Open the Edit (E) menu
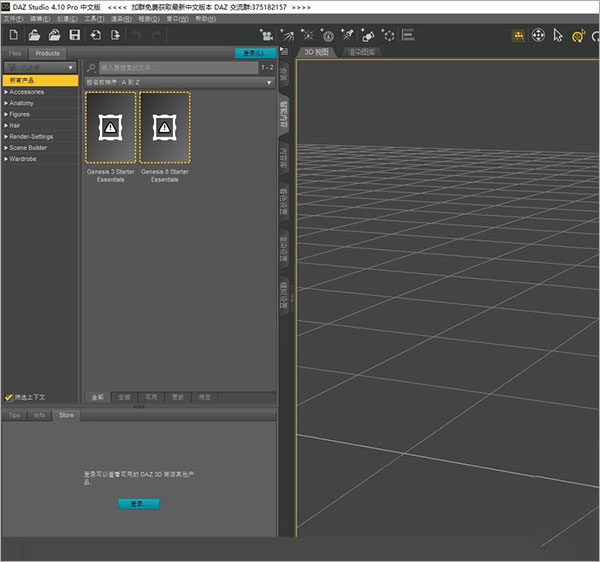The width and height of the screenshot is (600, 562). [x=40, y=19]
